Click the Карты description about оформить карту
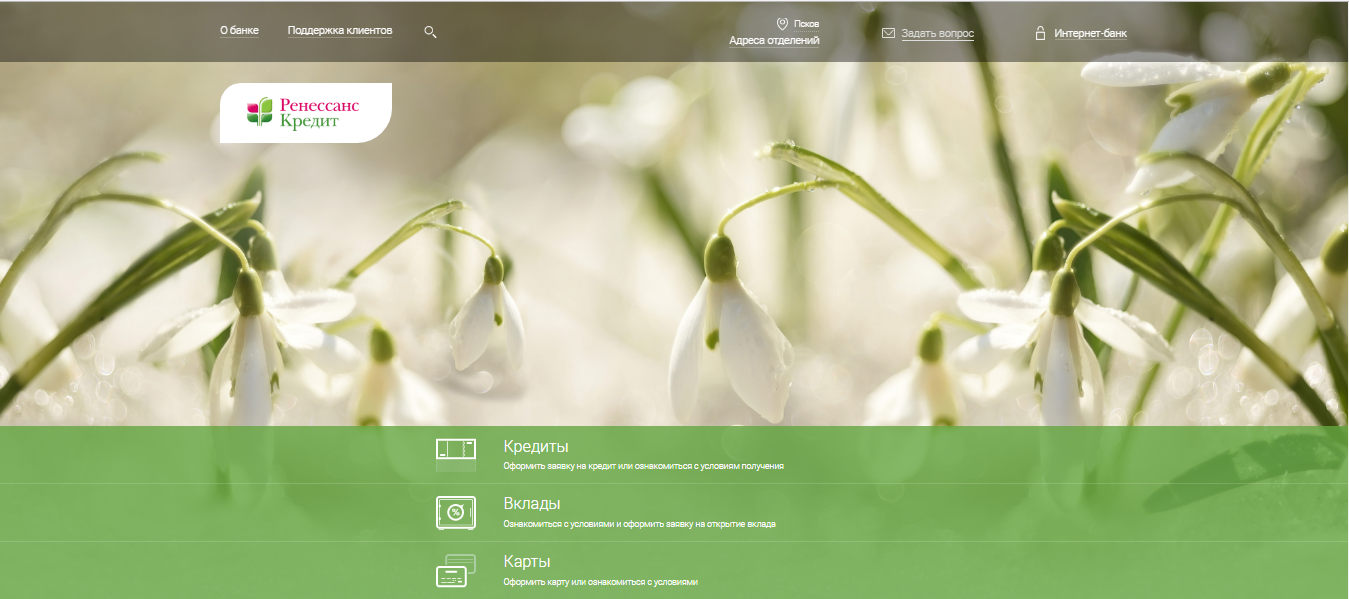 pos(600,582)
